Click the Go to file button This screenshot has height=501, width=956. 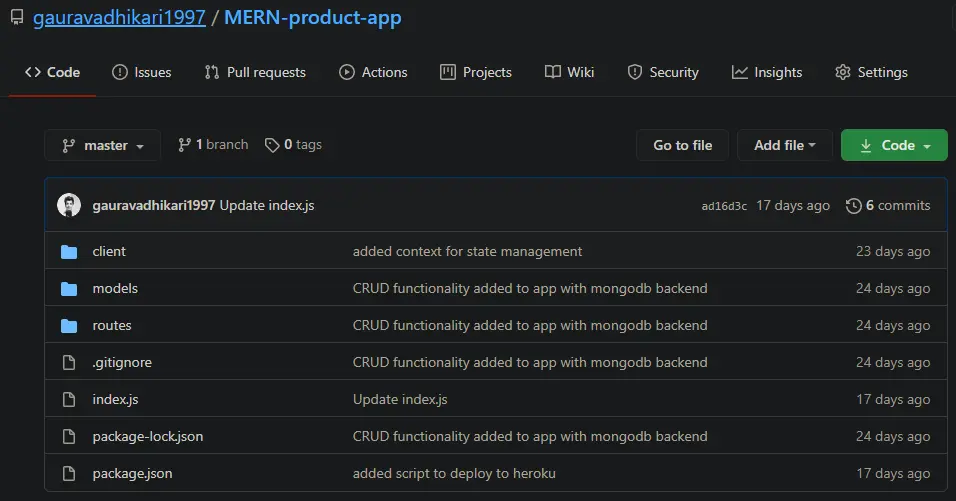682,145
